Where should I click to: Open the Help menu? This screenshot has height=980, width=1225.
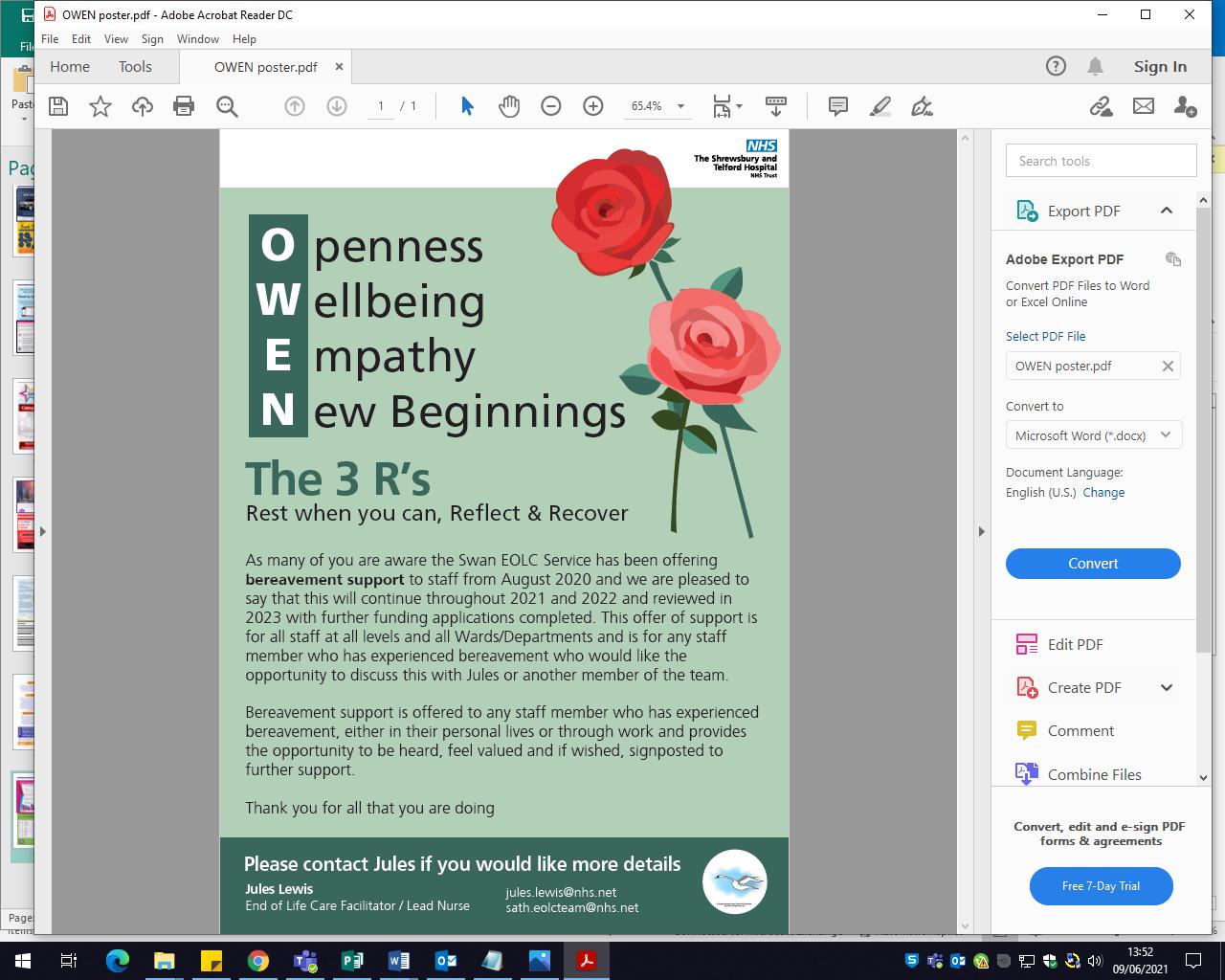[244, 39]
